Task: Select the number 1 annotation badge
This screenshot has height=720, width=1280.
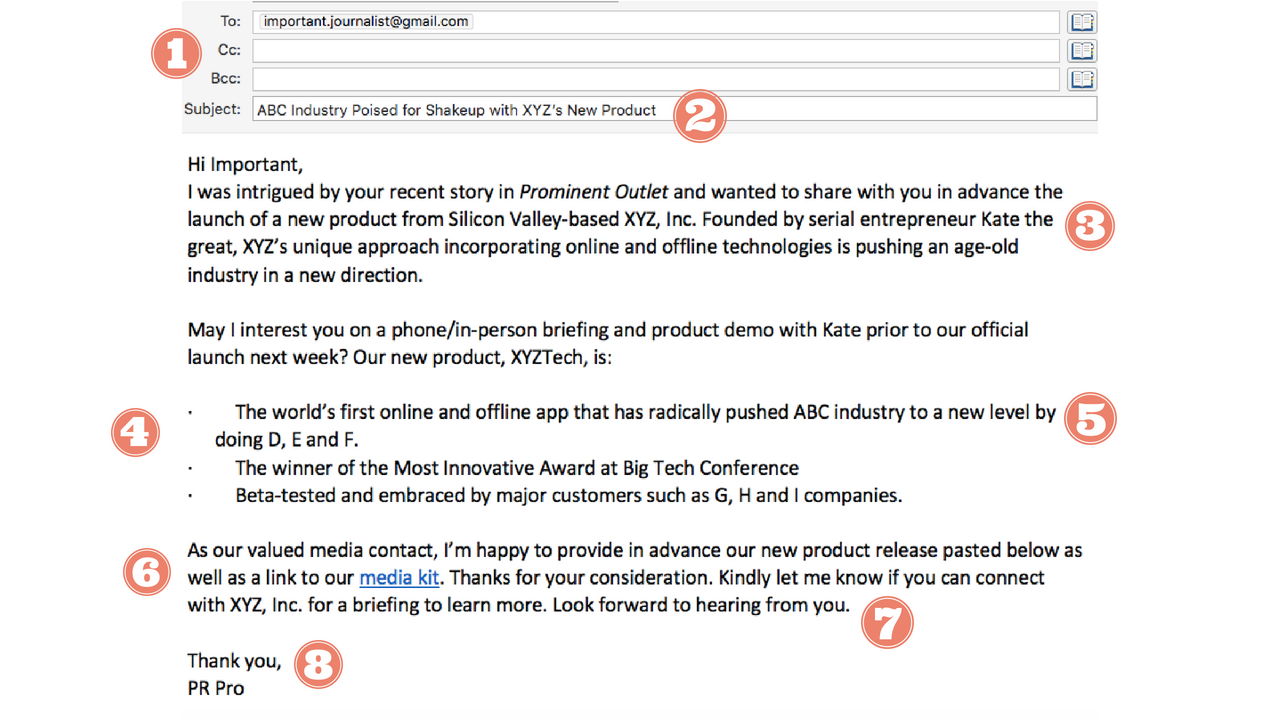Action: point(176,53)
